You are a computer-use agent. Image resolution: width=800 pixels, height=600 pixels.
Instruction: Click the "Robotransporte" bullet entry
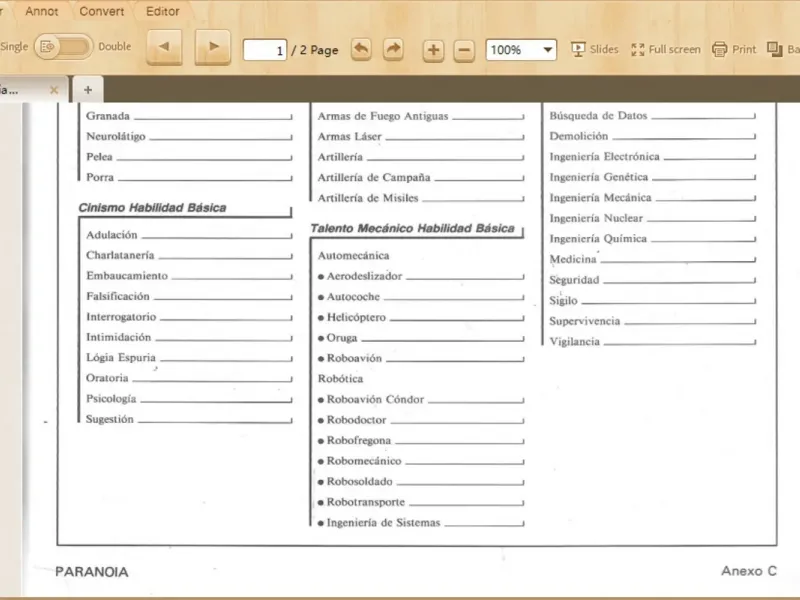pyautogui.click(x=421, y=502)
